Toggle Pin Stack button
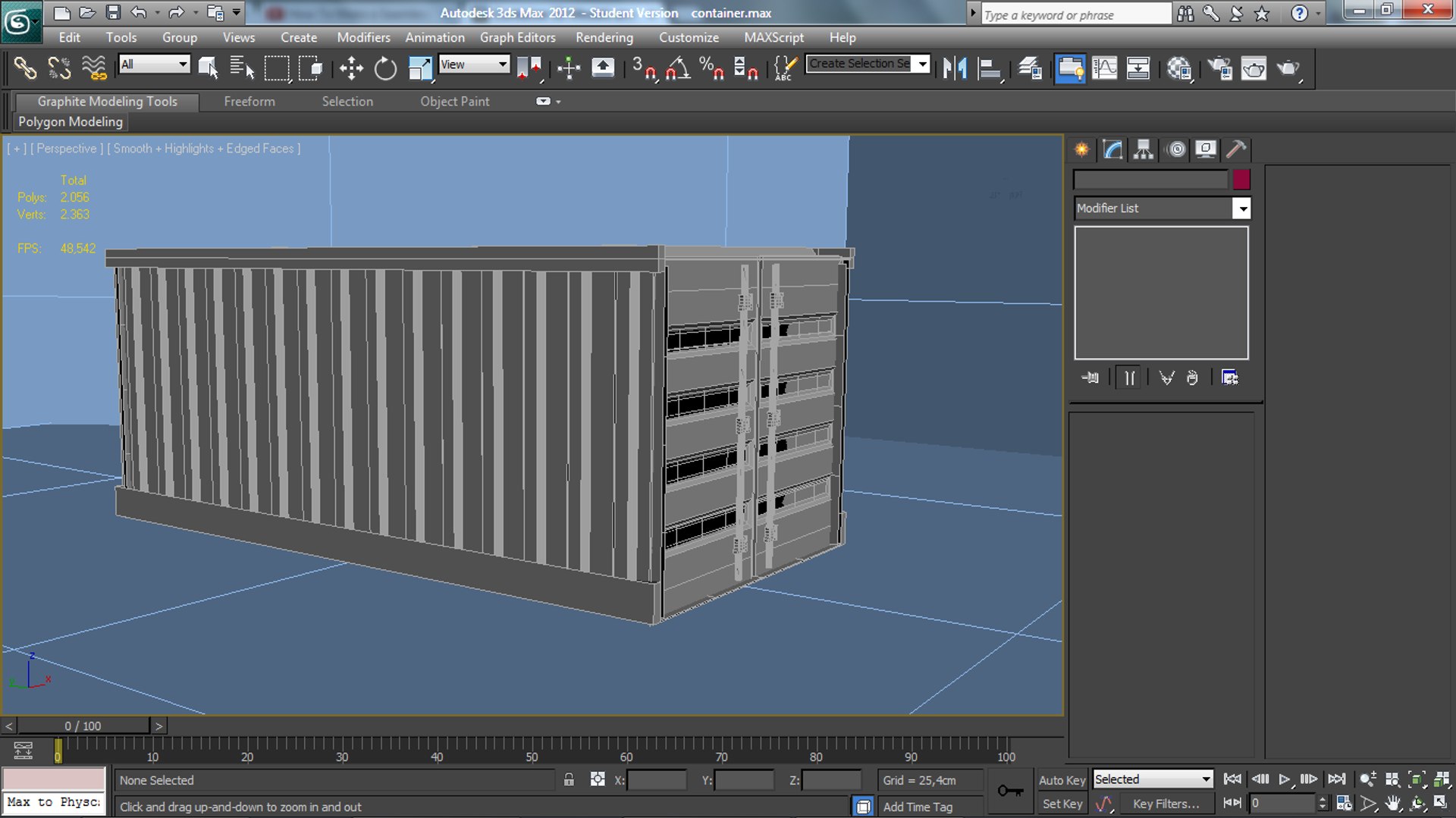1456x818 pixels. 1090,378
